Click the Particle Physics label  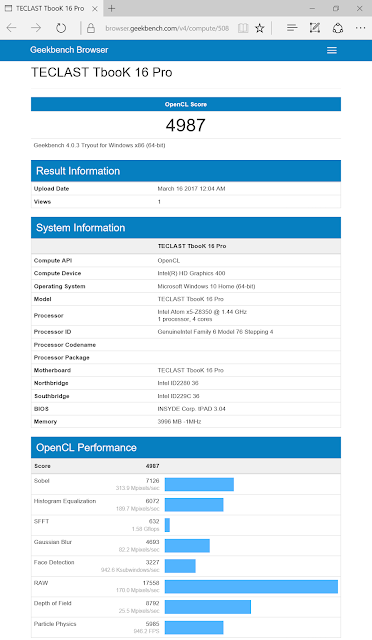pos(55,624)
